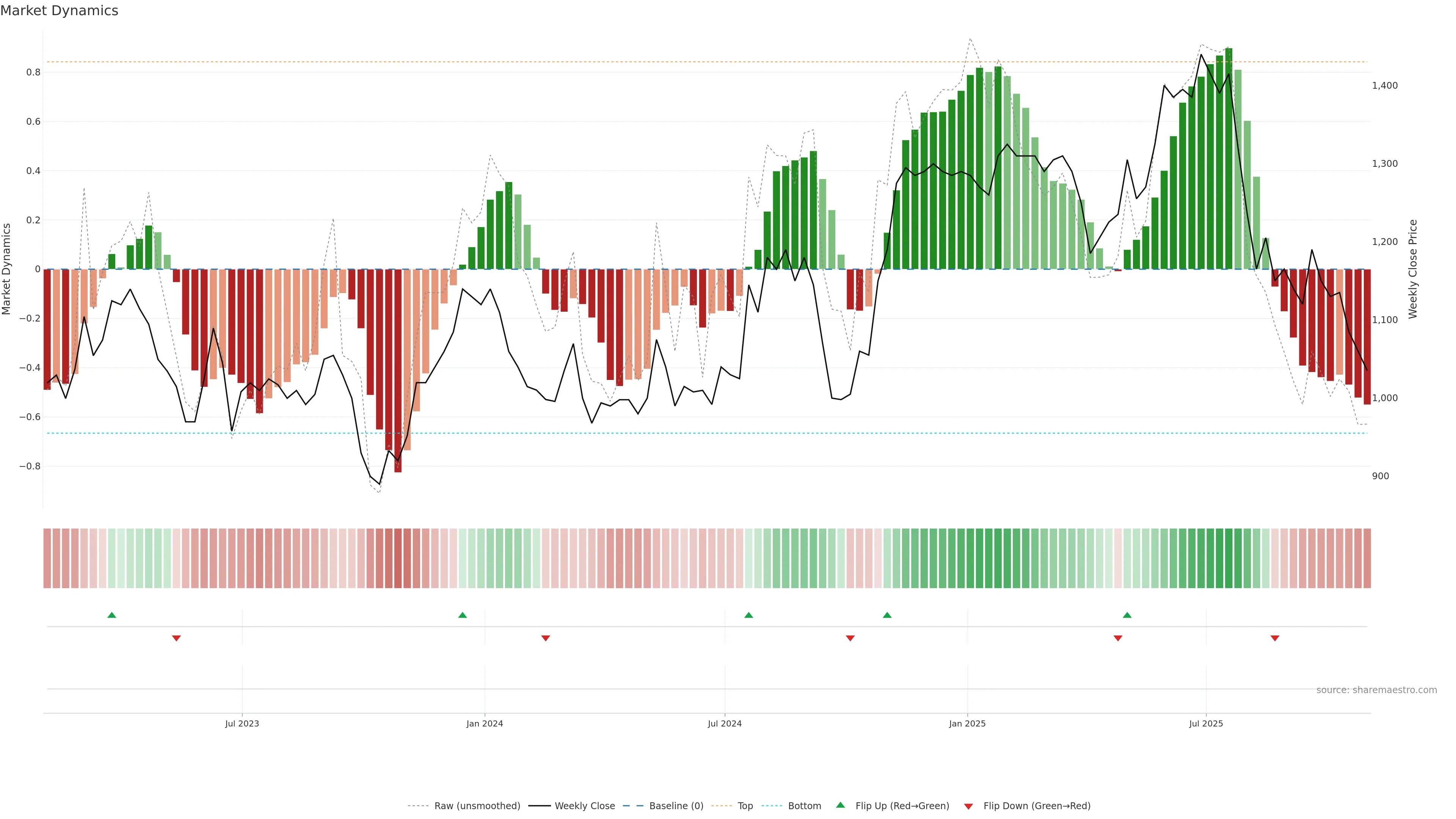Click the flip-down marker after Jan 2024
This screenshot has width=1456, height=819.
click(546, 638)
